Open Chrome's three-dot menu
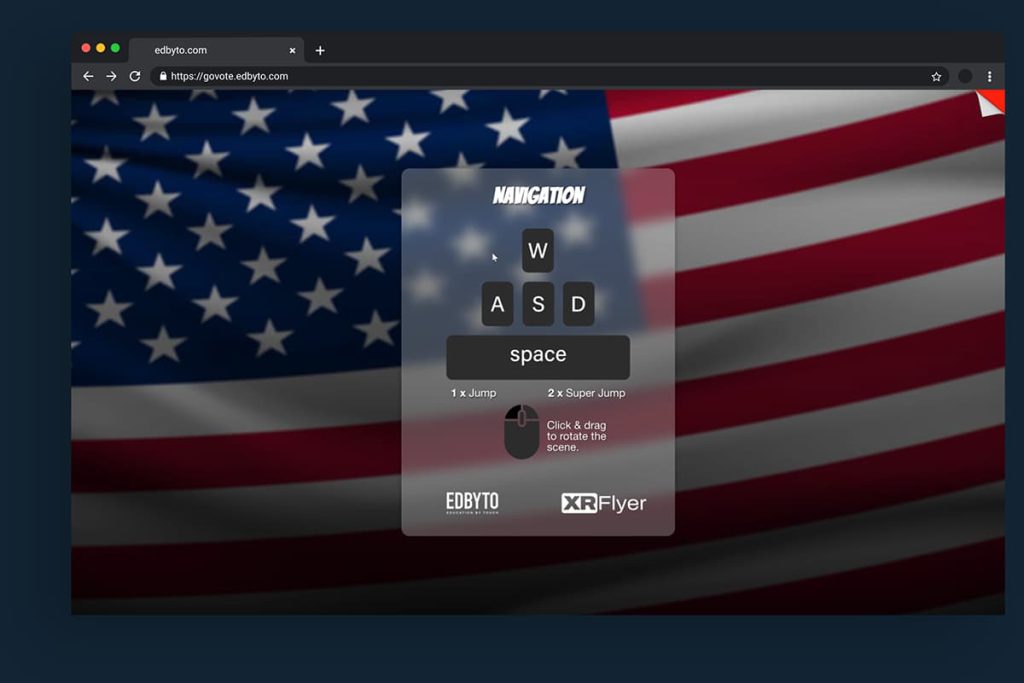 (x=989, y=76)
